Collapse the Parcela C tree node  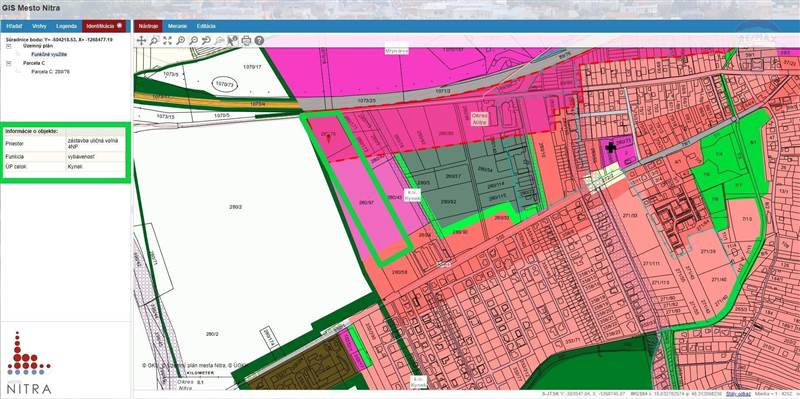pos(9,63)
